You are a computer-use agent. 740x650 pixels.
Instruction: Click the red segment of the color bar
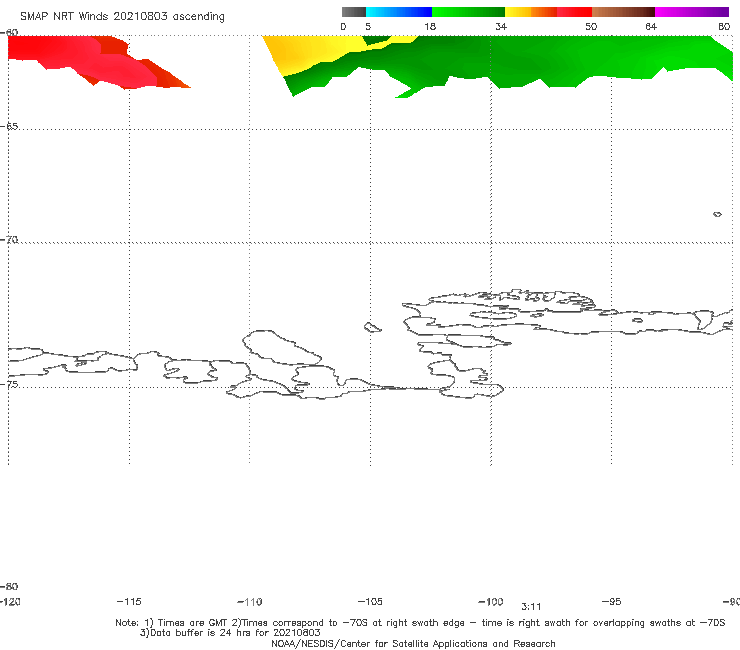click(574, 12)
